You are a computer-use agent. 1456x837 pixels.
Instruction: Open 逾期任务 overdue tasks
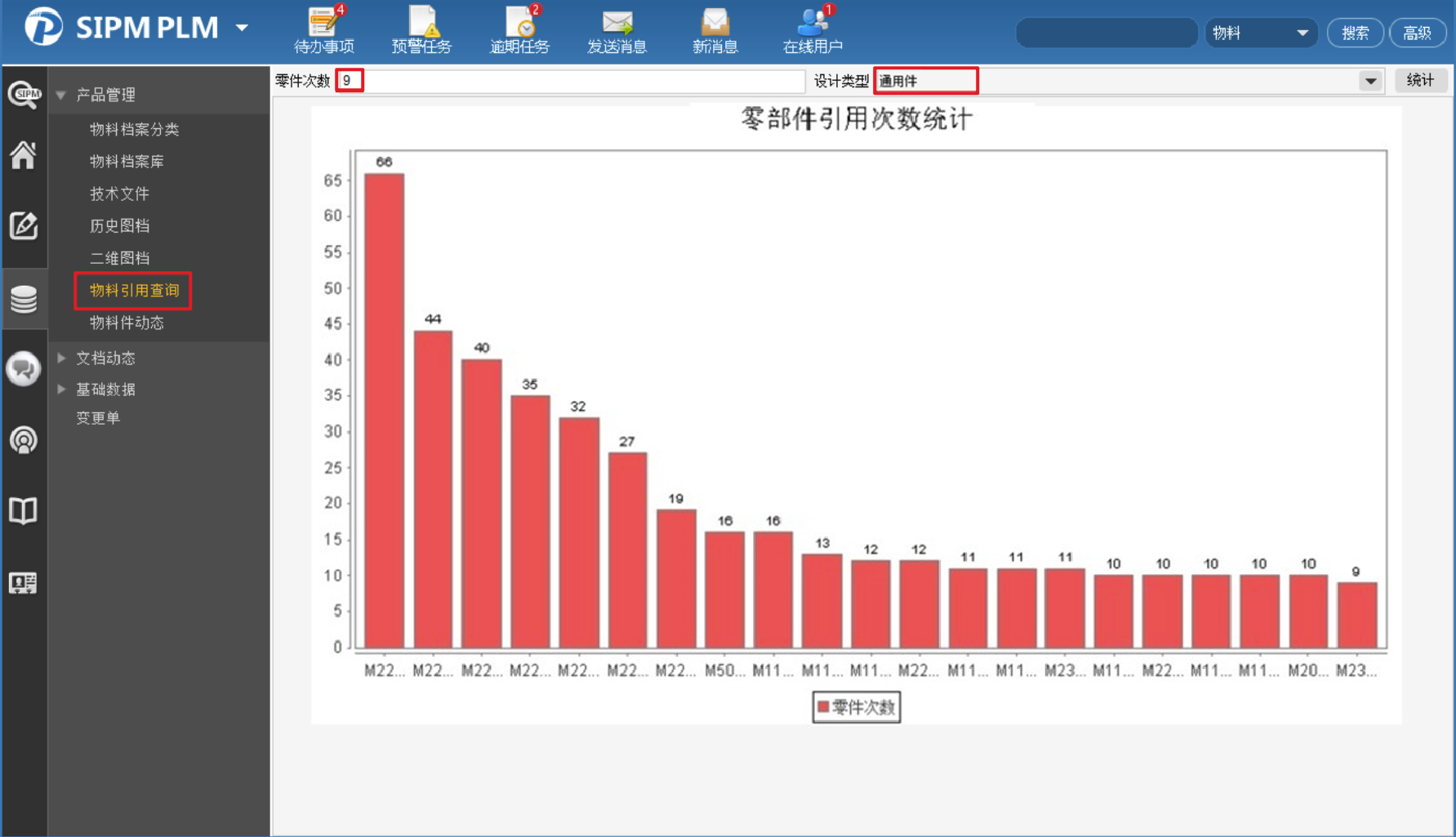coord(519,29)
